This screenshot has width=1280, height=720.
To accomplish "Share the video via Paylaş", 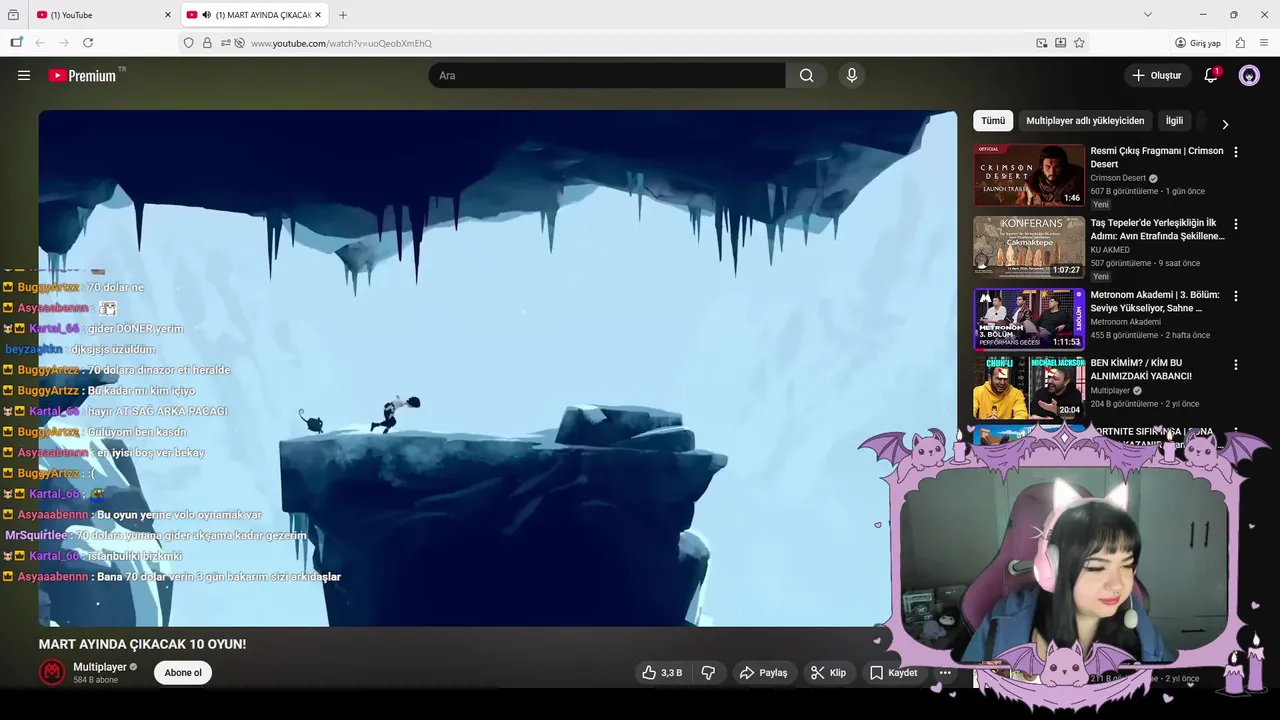I will pyautogui.click(x=763, y=673).
